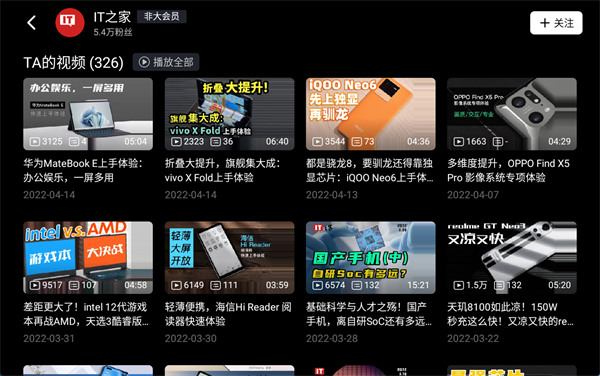
Task: Click the 播放全部 play all button
Action: click(166, 62)
